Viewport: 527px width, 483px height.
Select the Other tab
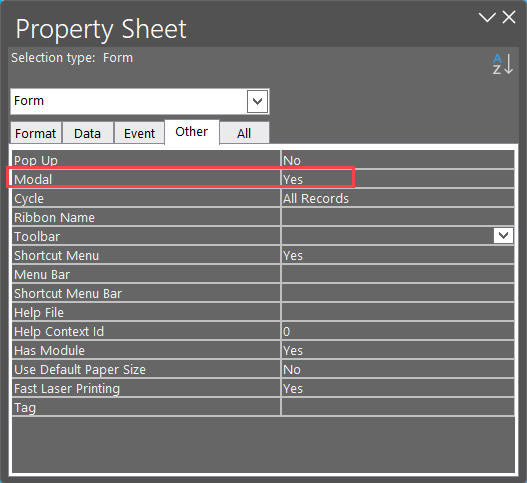[x=192, y=132]
